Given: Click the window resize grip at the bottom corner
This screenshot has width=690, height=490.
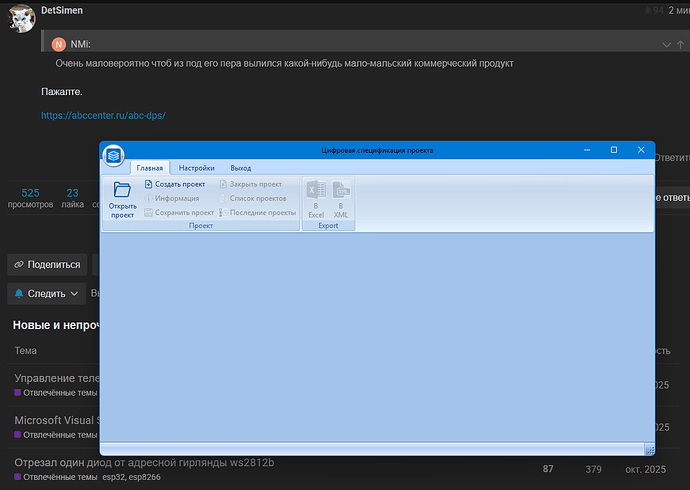Looking at the screenshot, I should click(650, 450).
